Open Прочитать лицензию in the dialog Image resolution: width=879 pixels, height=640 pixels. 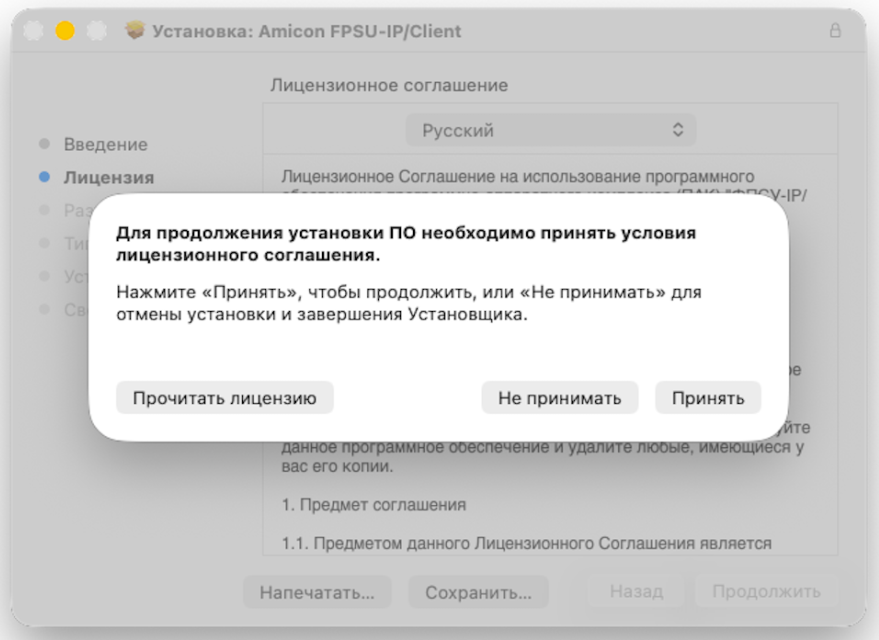coord(225,398)
